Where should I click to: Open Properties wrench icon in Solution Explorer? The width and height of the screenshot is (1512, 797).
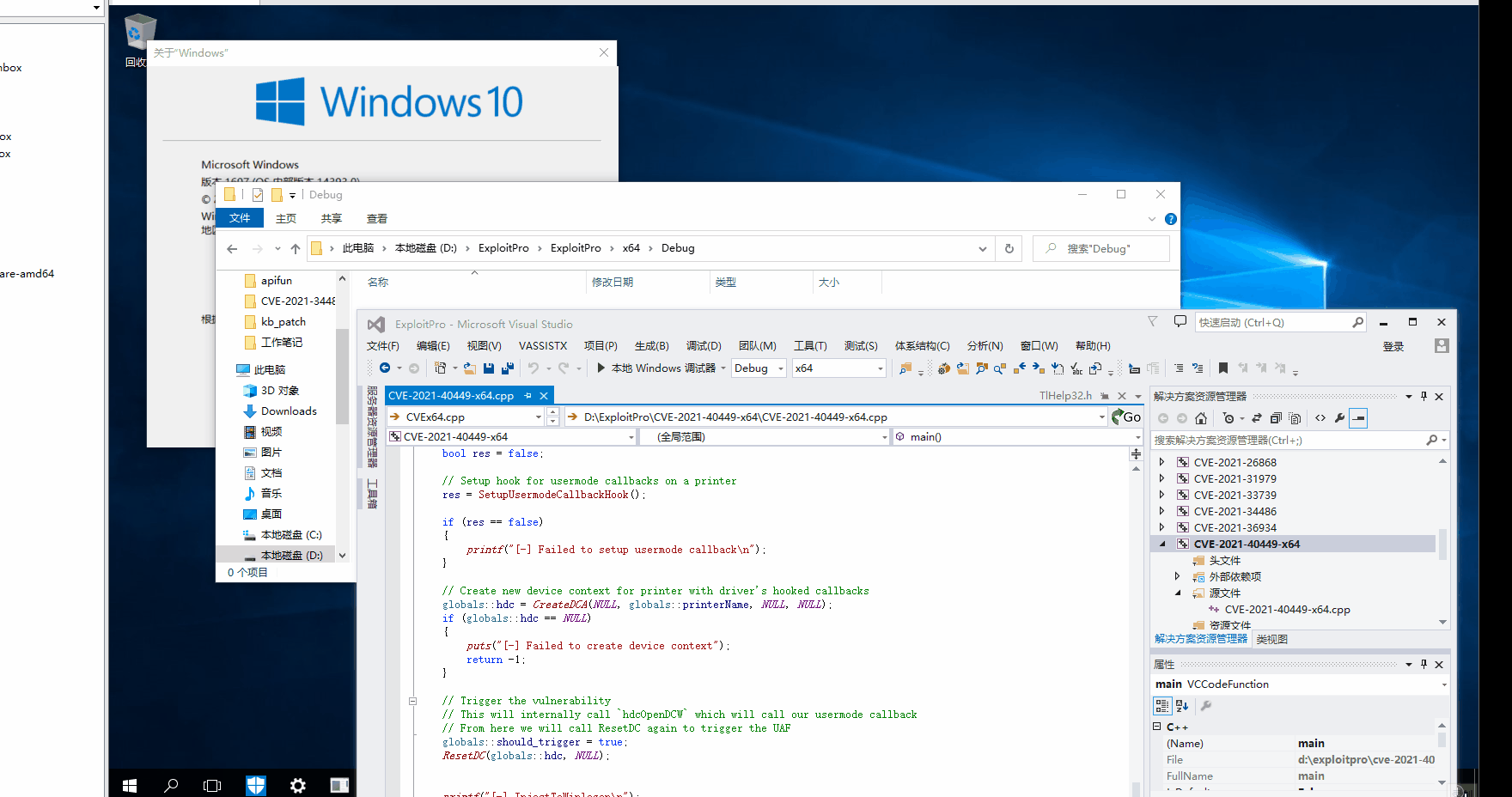click(1339, 418)
